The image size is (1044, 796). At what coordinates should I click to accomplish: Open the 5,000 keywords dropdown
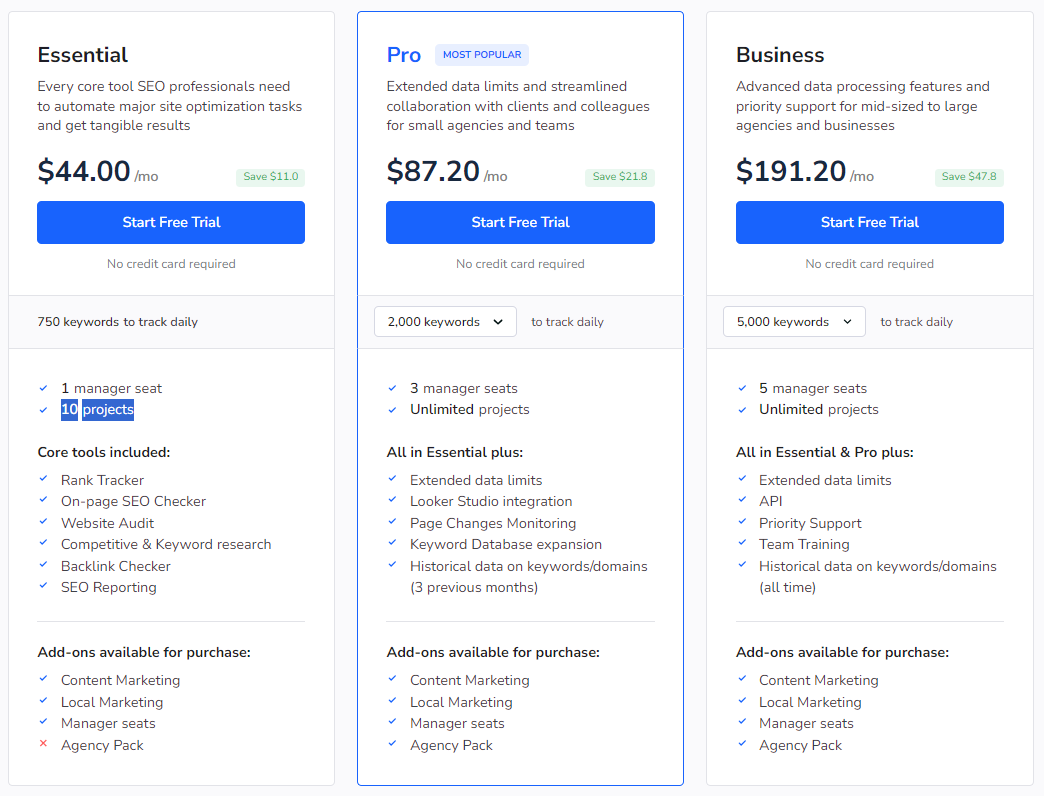794,322
